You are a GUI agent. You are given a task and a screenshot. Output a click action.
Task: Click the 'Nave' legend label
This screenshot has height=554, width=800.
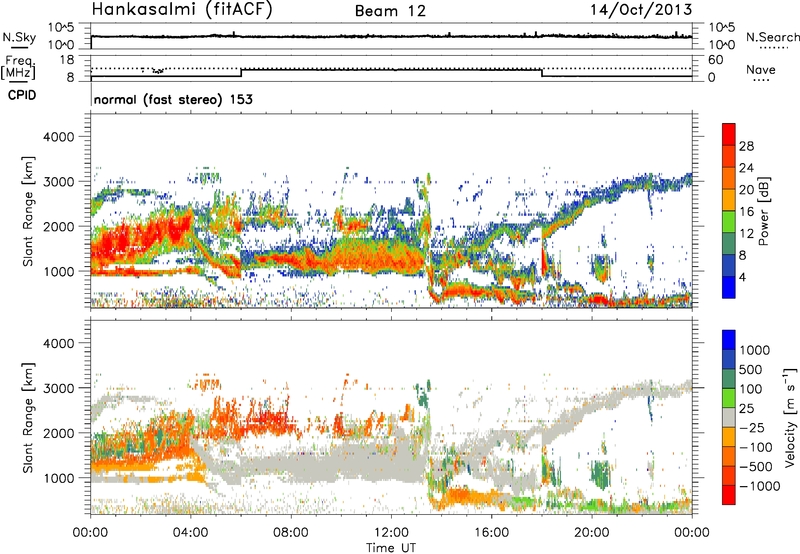(x=760, y=70)
